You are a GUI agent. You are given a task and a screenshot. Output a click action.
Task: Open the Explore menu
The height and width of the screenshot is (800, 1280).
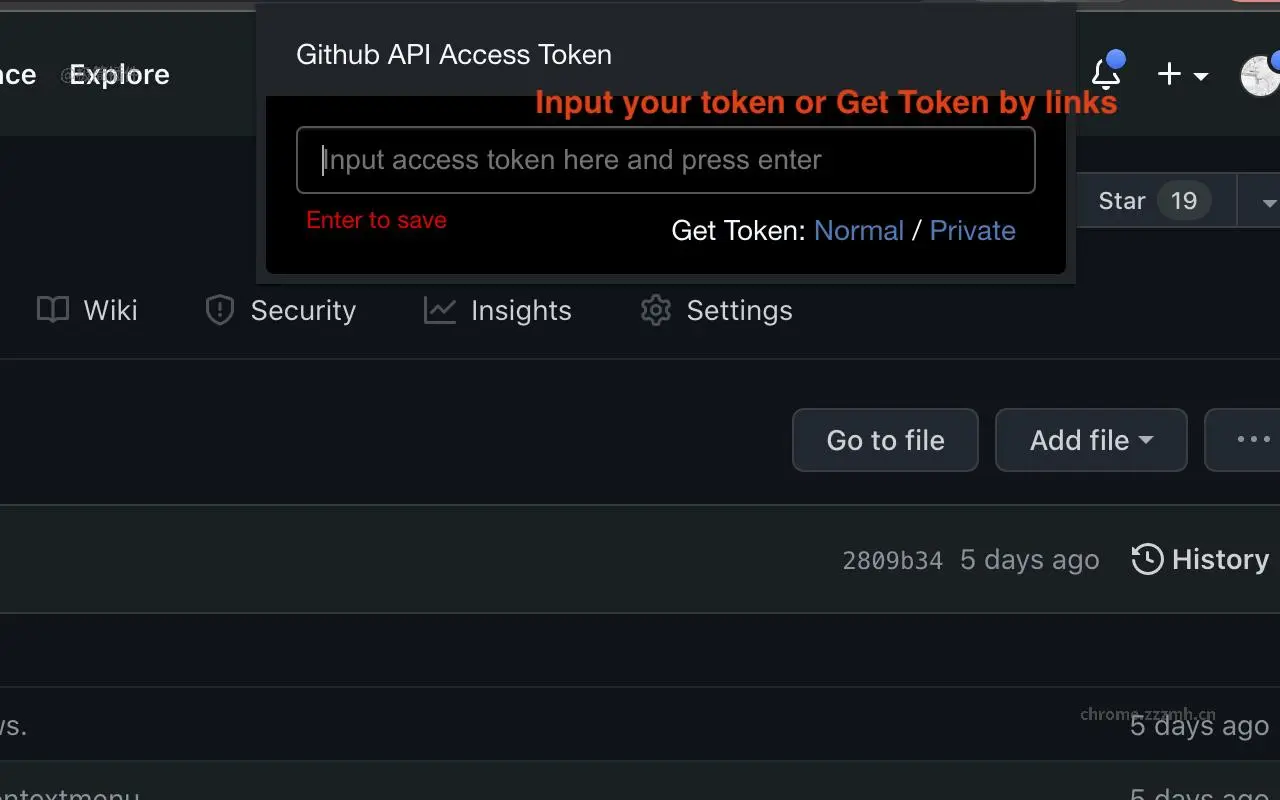(x=117, y=74)
